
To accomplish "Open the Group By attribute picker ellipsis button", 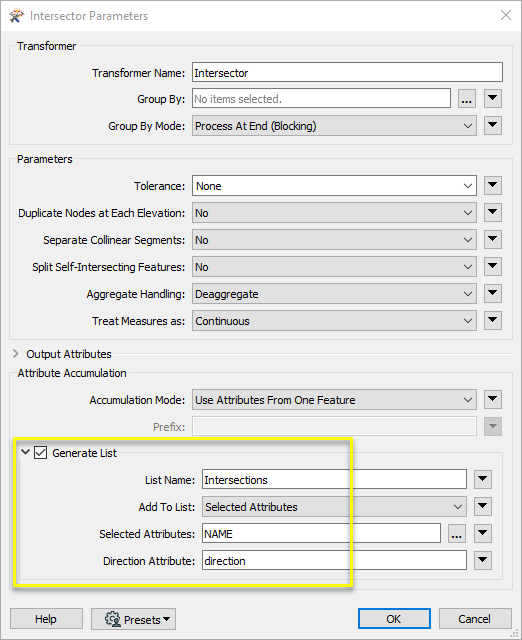I will pyautogui.click(x=467, y=99).
